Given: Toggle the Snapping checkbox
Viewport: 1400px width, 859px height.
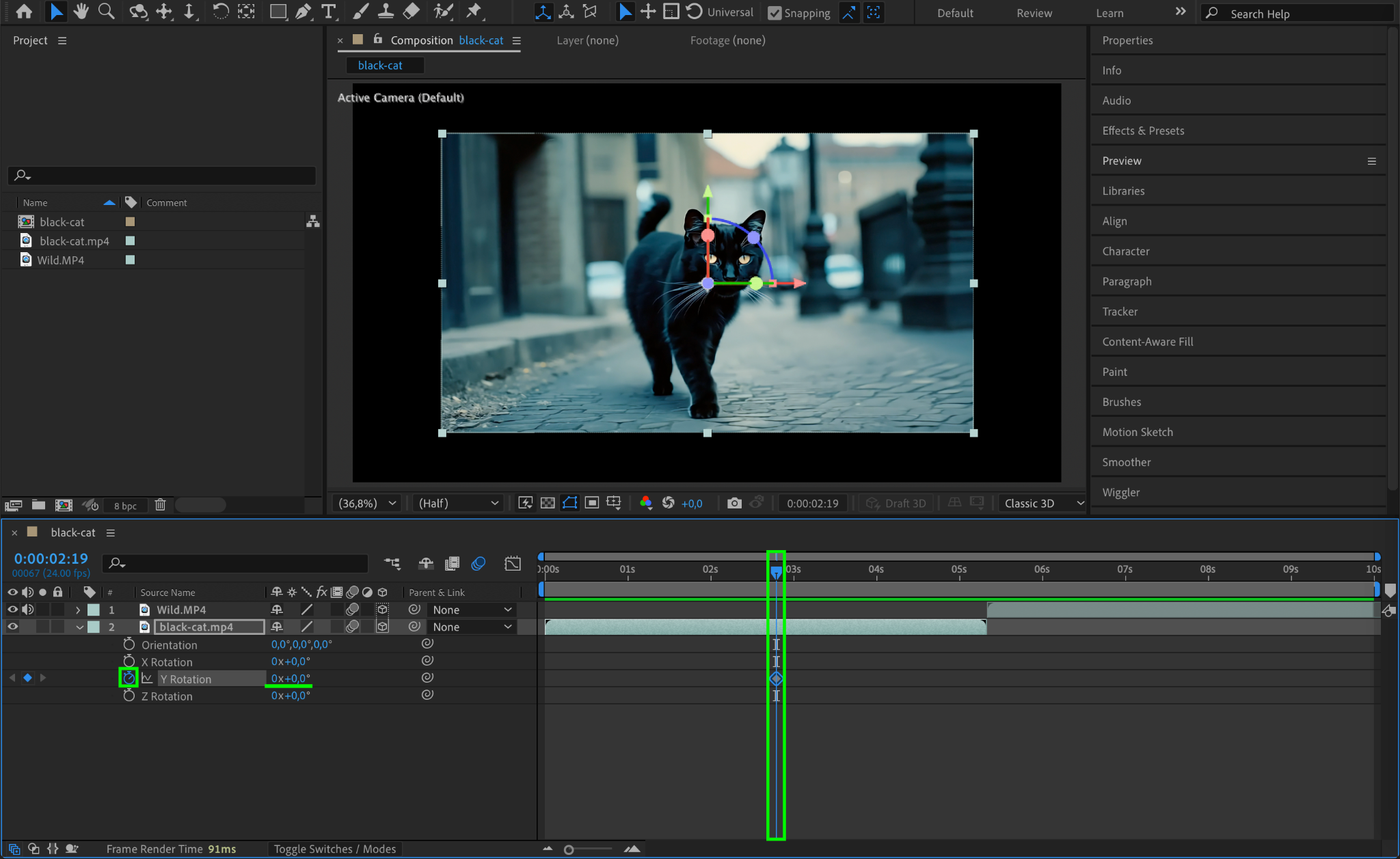Looking at the screenshot, I should [775, 13].
